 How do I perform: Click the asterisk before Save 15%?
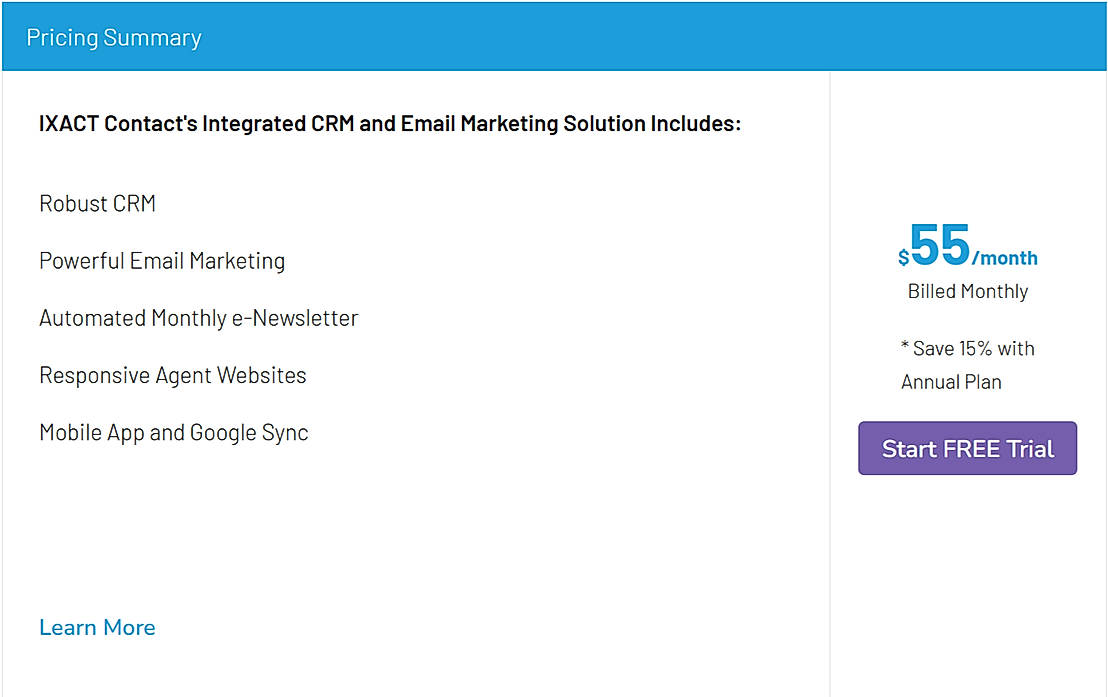tap(905, 347)
